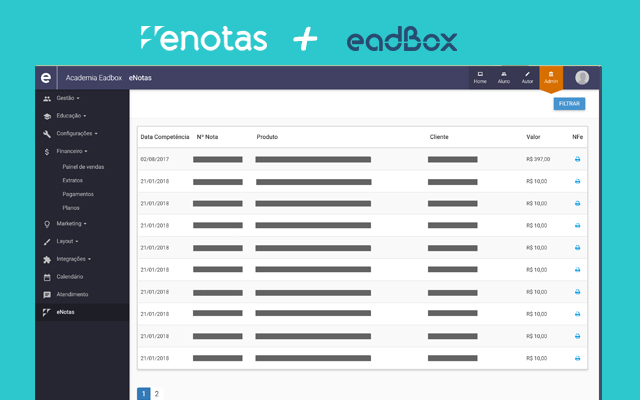This screenshot has width=640, height=400.
Task: Click the Atendimento chat icon
Action: [x=47, y=295]
